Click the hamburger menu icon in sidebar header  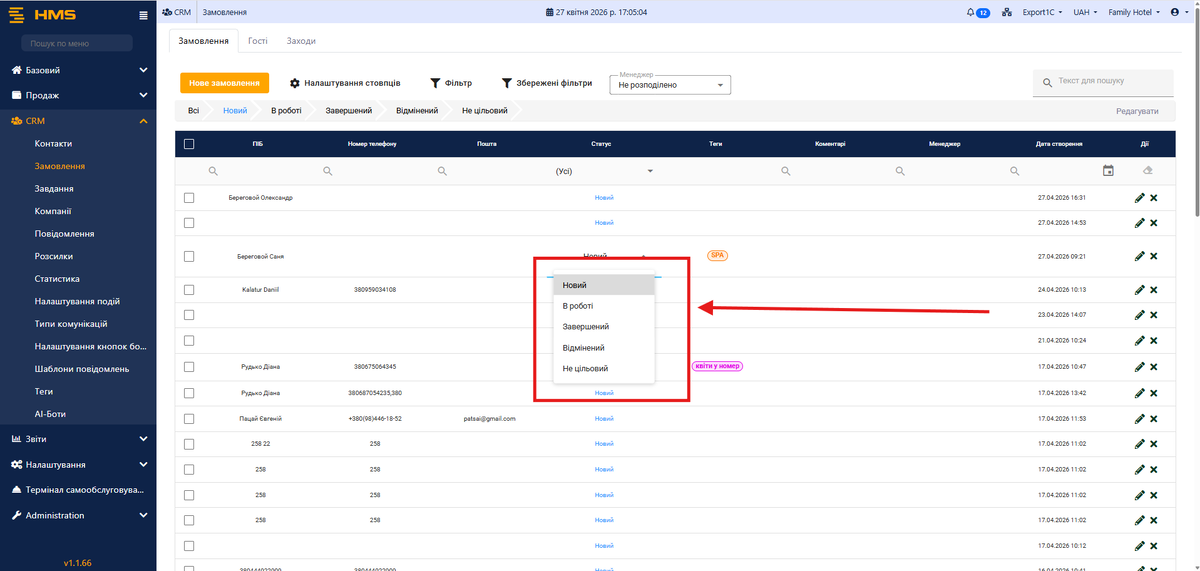pos(143,14)
